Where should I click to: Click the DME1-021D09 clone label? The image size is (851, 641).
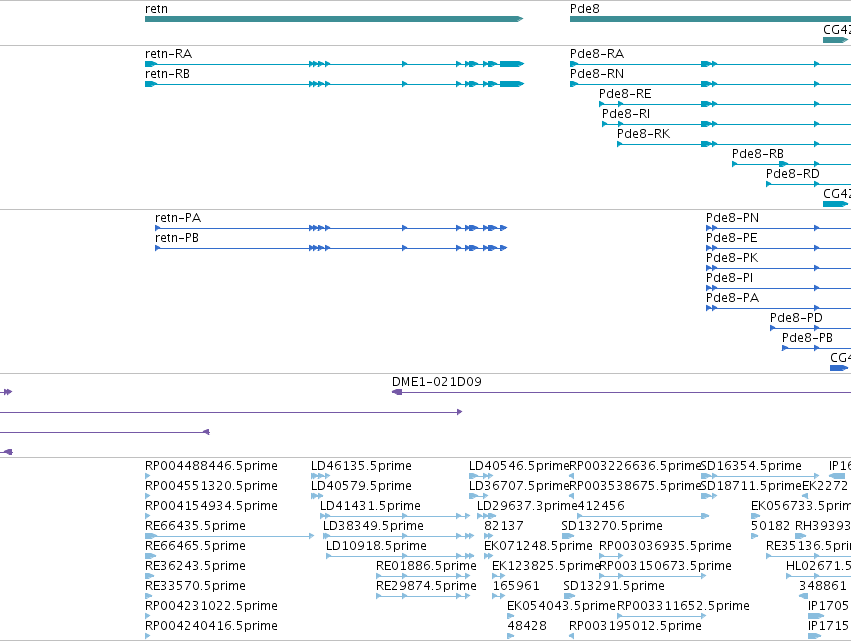click(436, 382)
